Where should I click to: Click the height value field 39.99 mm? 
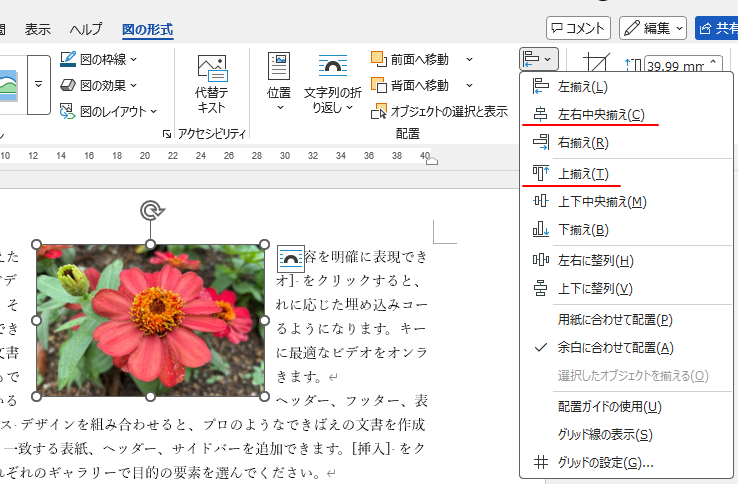tap(675, 66)
